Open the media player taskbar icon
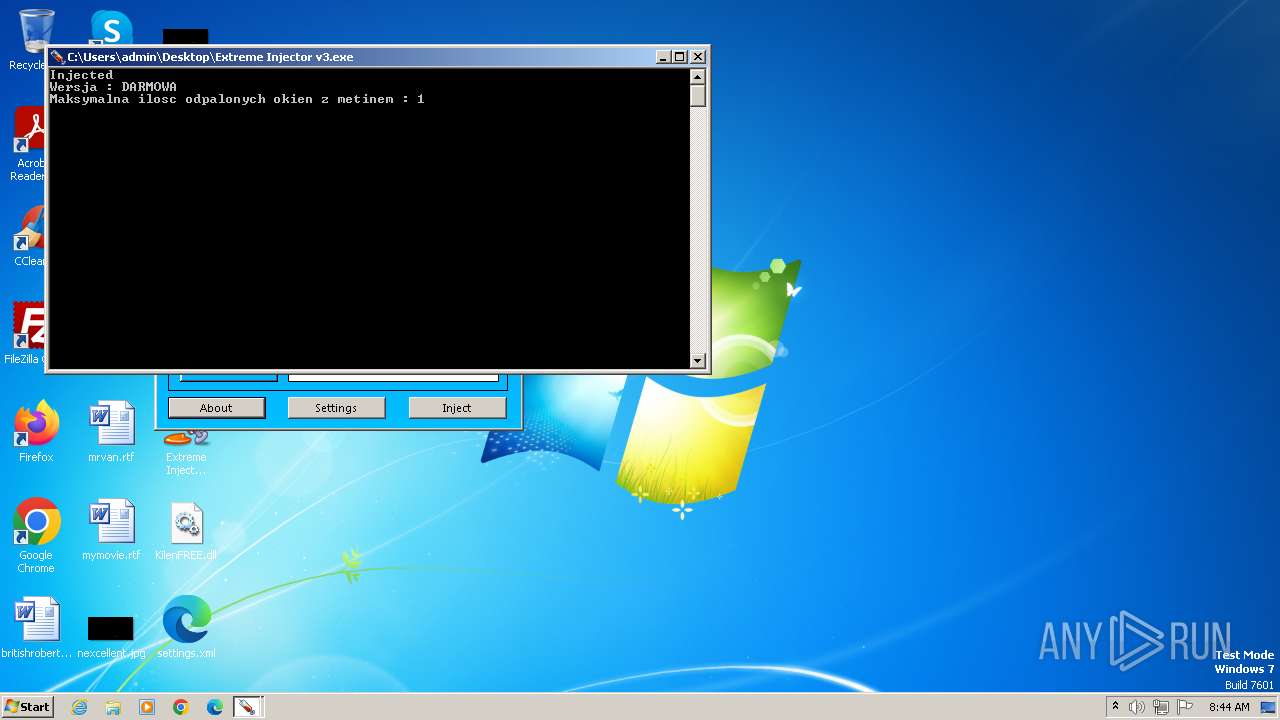Image resolution: width=1280 pixels, height=720 pixels. tap(147, 707)
